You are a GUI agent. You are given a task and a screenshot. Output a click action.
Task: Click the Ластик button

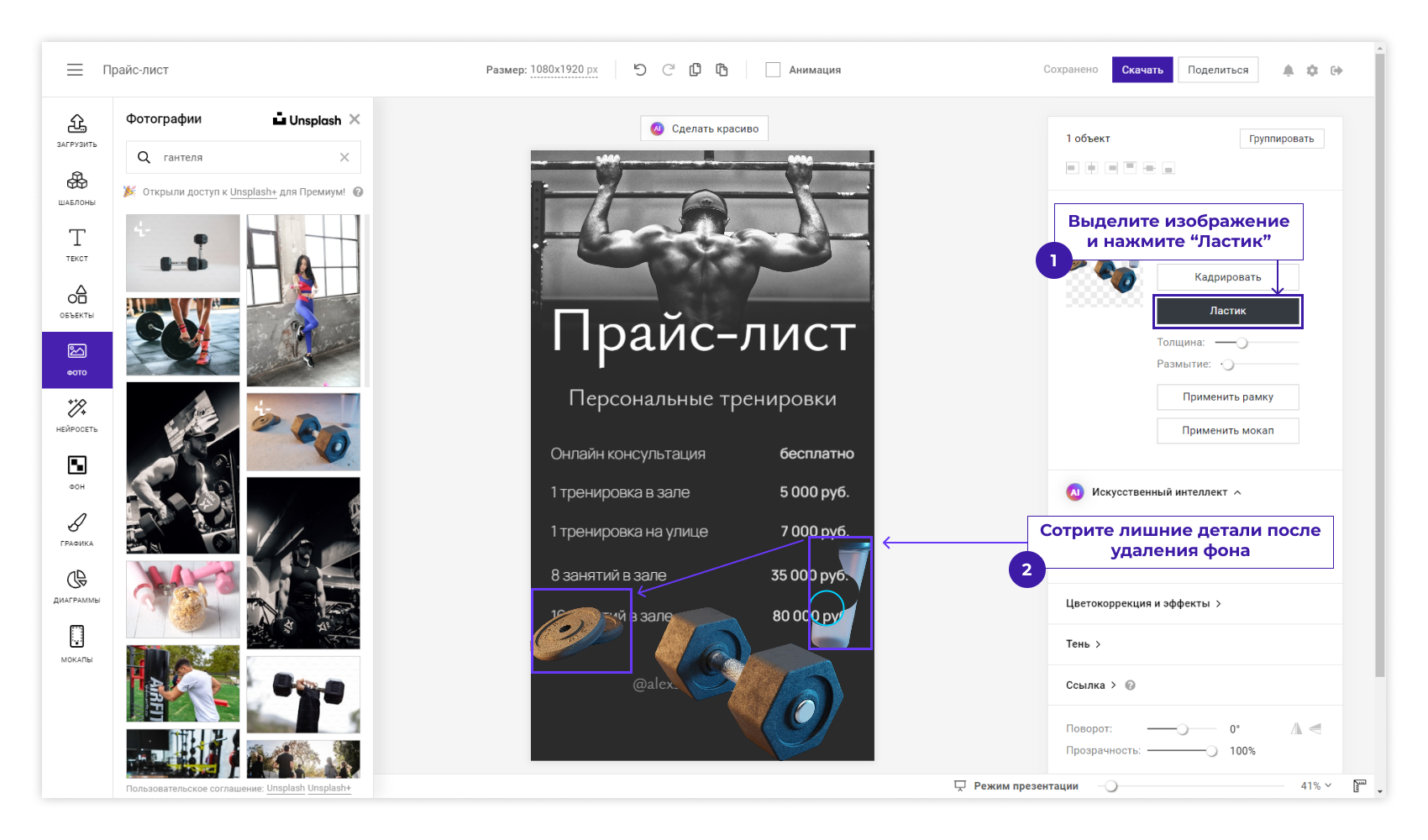tap(1227, 311)
